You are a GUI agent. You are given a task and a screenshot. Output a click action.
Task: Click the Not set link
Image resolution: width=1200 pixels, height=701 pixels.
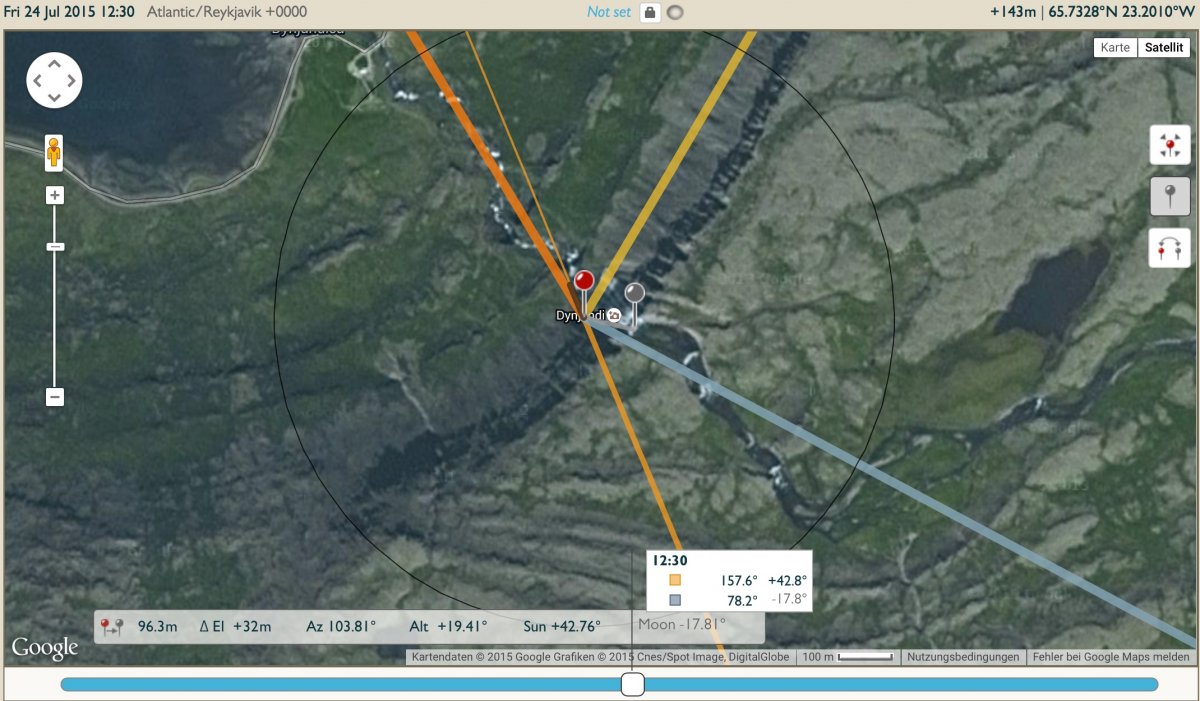[x=609, y=13]
